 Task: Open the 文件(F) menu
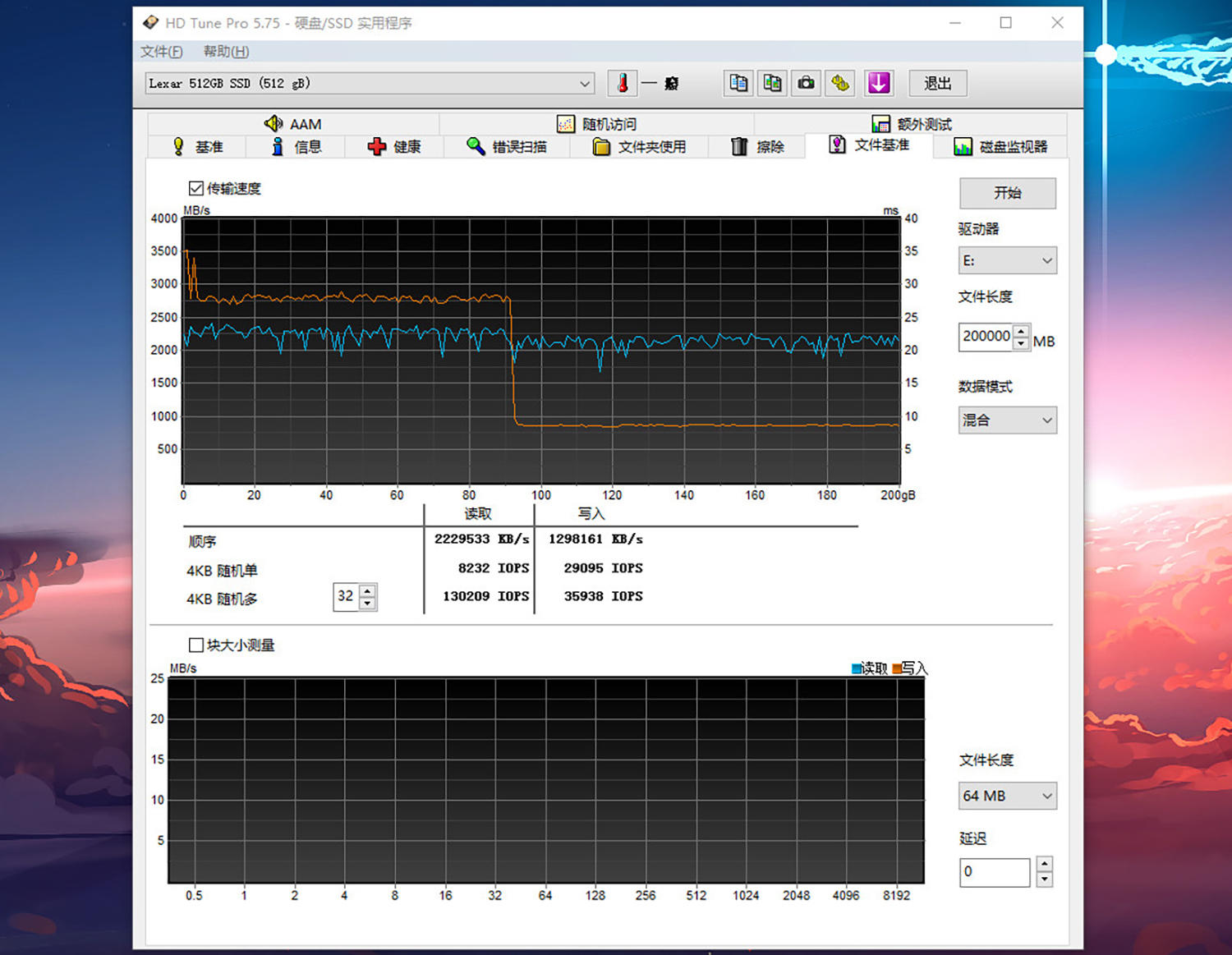pyautogui.click(x=161, y=52)
